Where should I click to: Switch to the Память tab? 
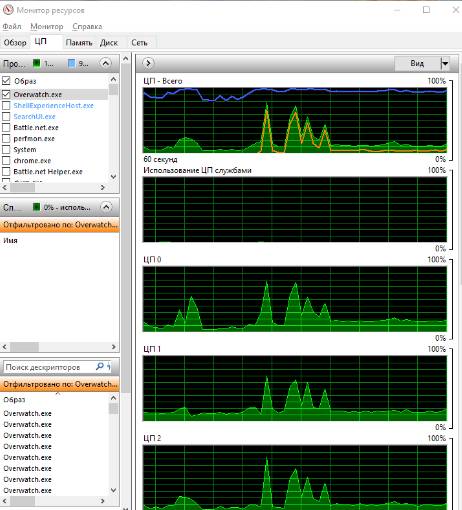pos(79,42)
